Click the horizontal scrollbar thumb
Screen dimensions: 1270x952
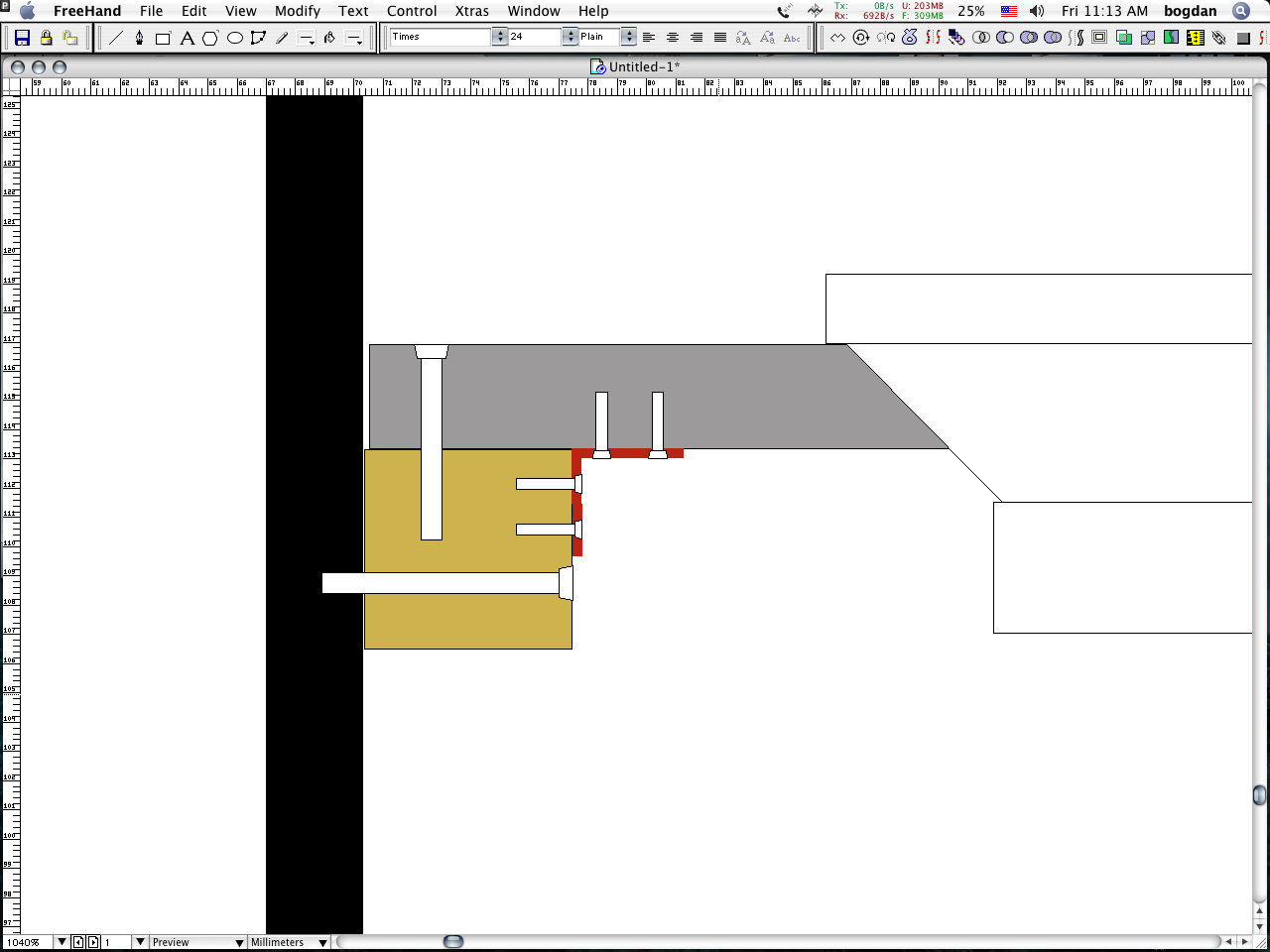[453, 941]
